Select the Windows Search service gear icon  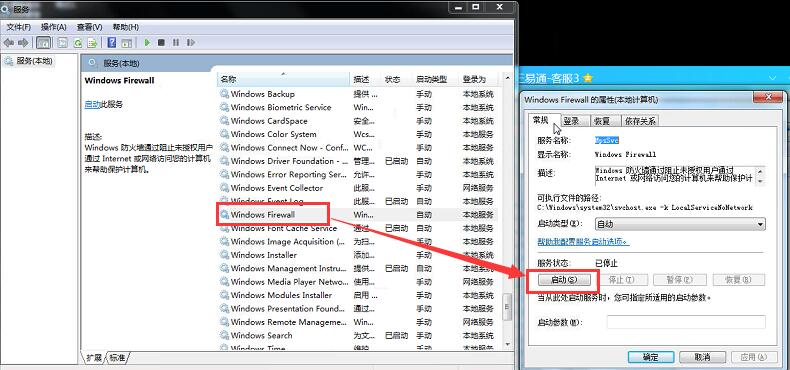pyautogui.click(x=224, y=335)
